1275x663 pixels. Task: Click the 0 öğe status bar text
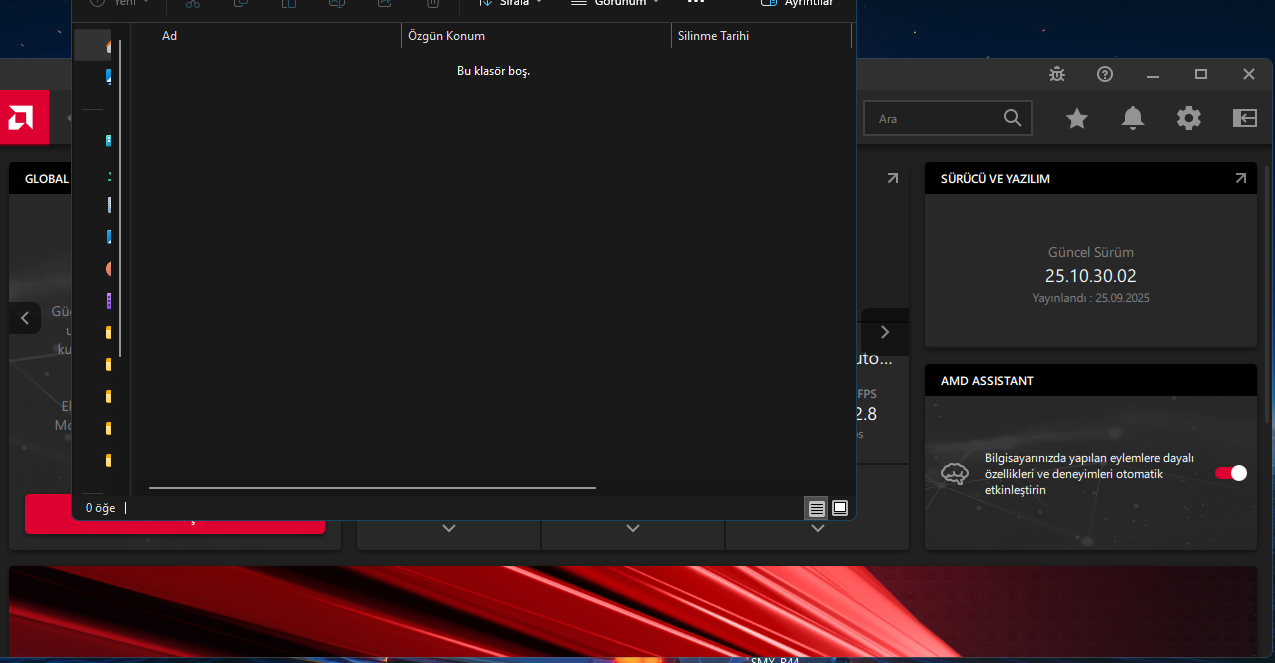(100, 508)
